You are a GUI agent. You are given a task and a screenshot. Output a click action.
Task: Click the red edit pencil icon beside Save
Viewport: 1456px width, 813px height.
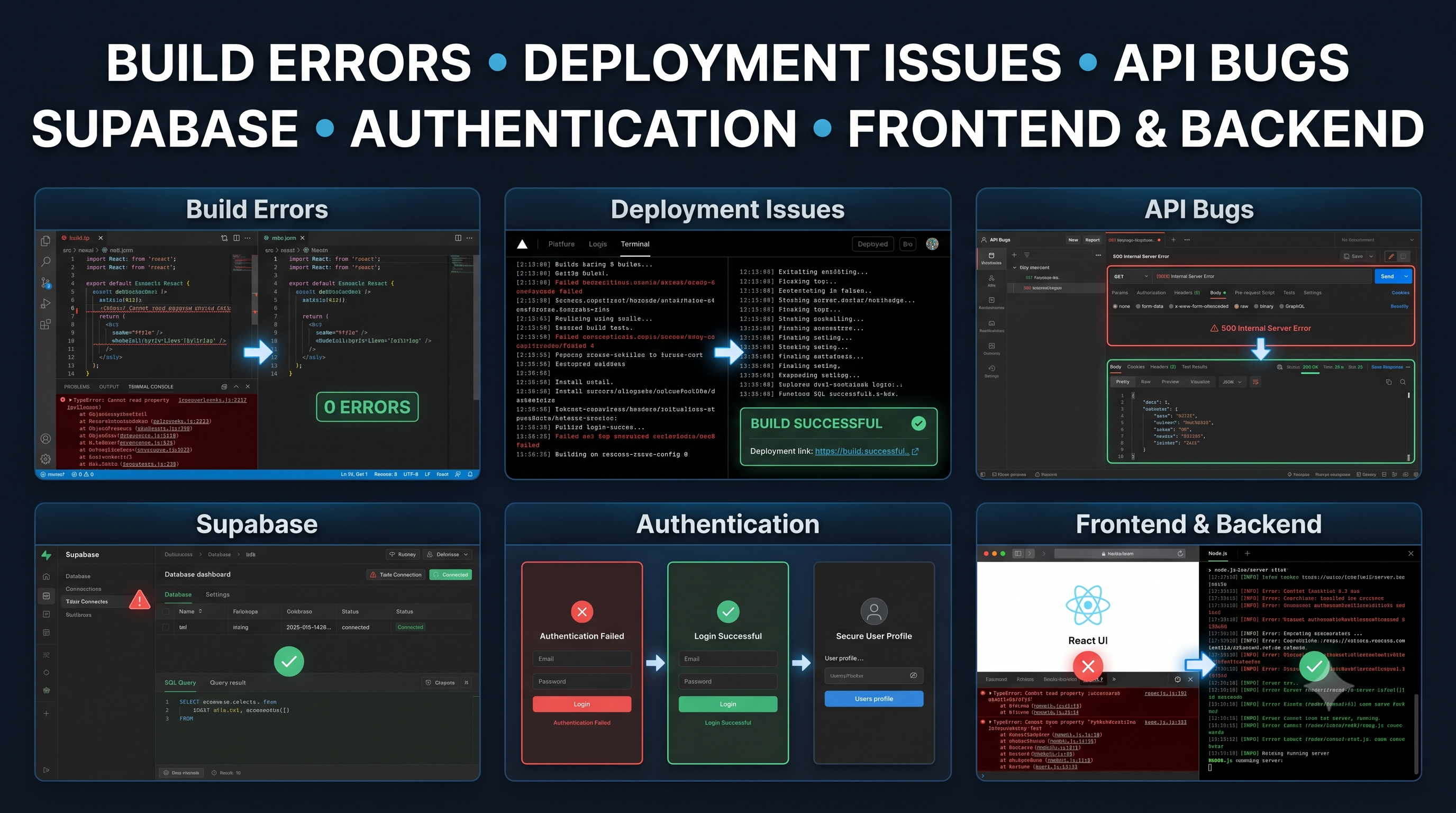tap(1391, 256)
